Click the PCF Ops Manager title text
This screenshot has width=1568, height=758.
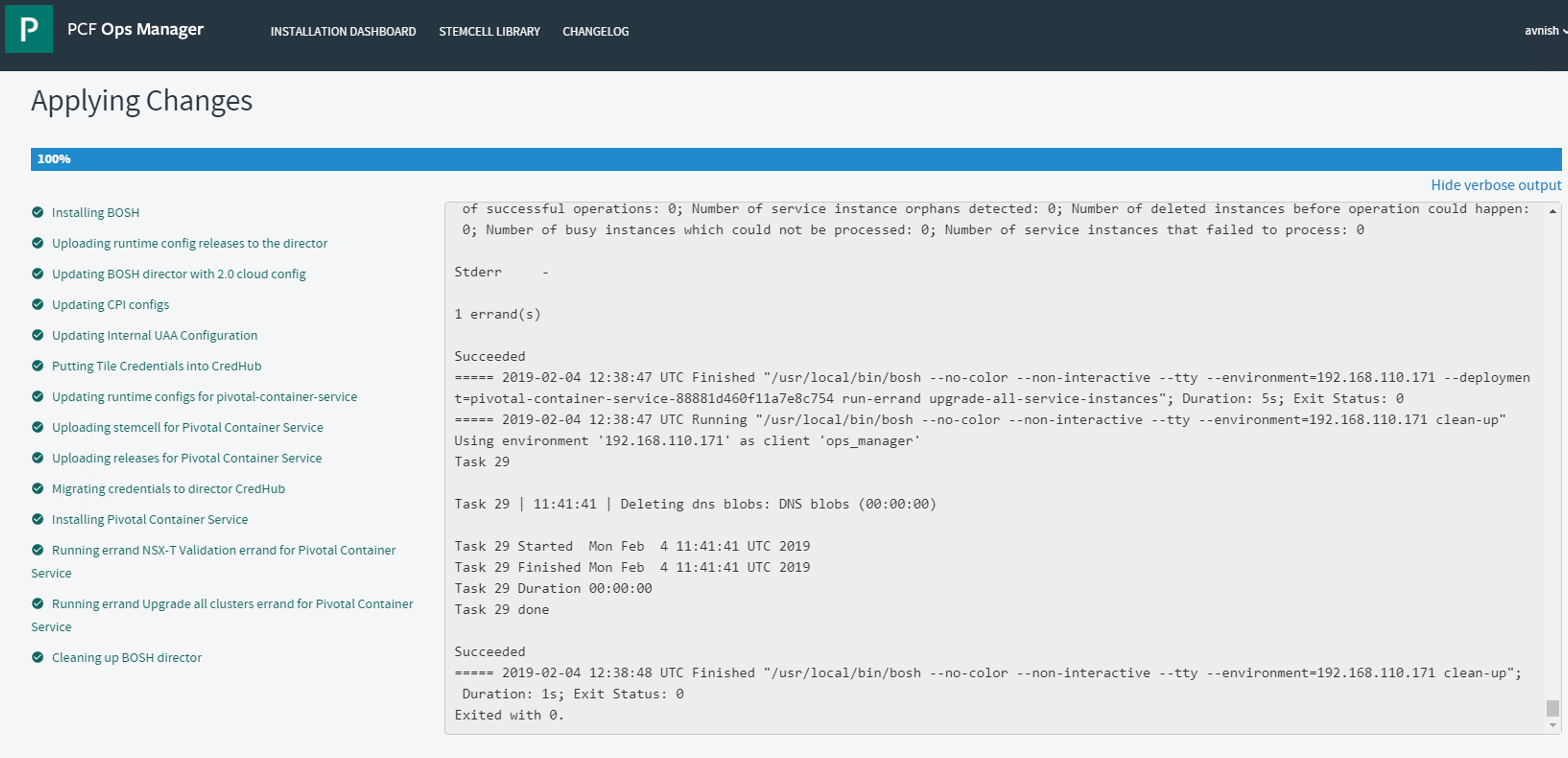[135, 29]
